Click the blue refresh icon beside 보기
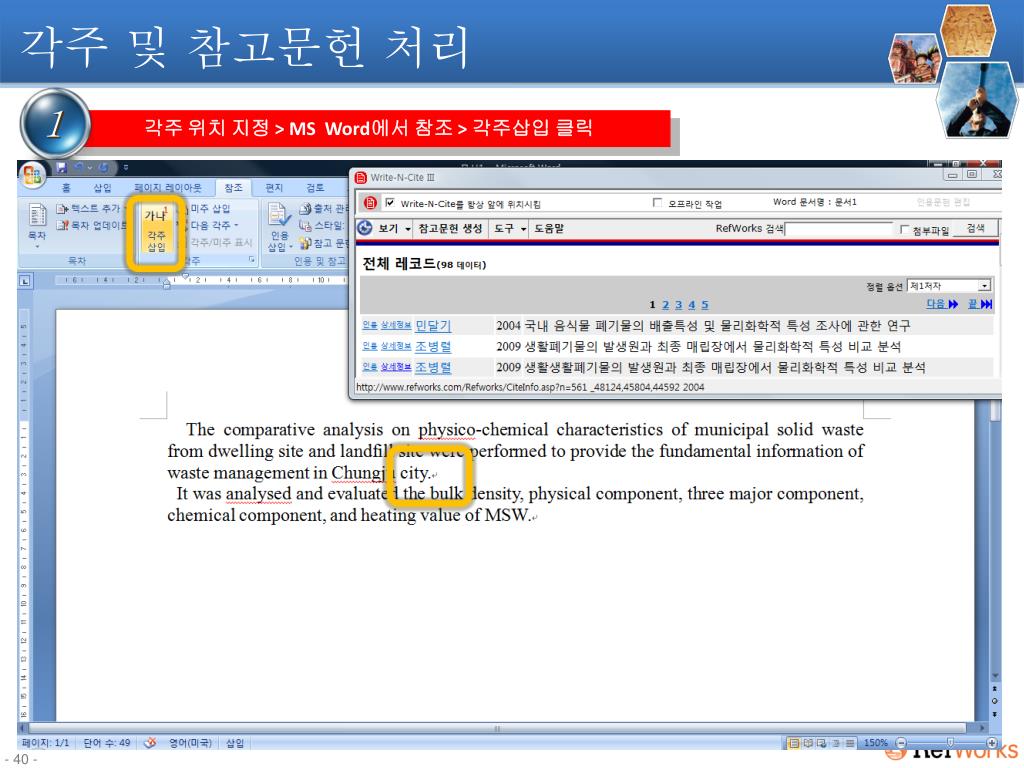The image size is (1024, 768). [x=365, y=228]
